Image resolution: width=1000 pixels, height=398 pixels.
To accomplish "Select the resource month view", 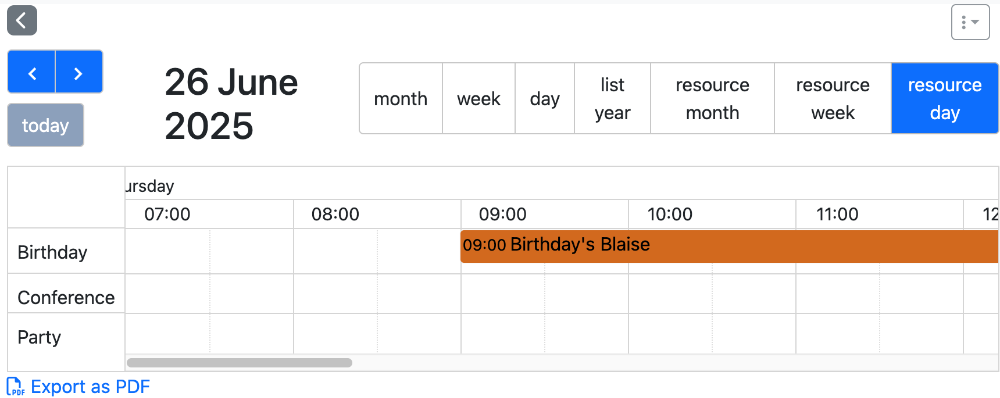I will click(x=712, y=98).
